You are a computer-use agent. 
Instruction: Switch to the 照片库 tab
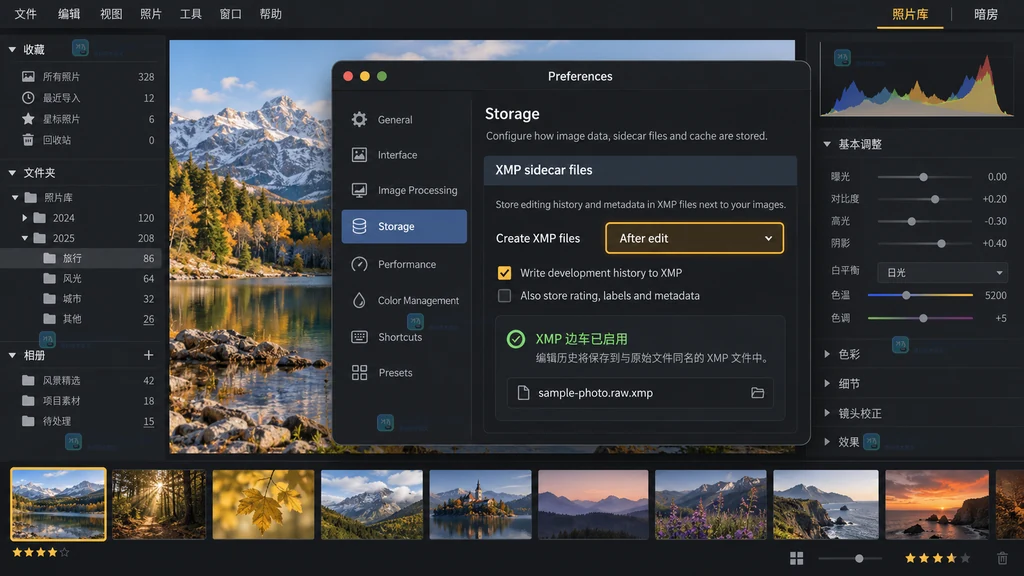pyautogui.click(x=910, y=14)
